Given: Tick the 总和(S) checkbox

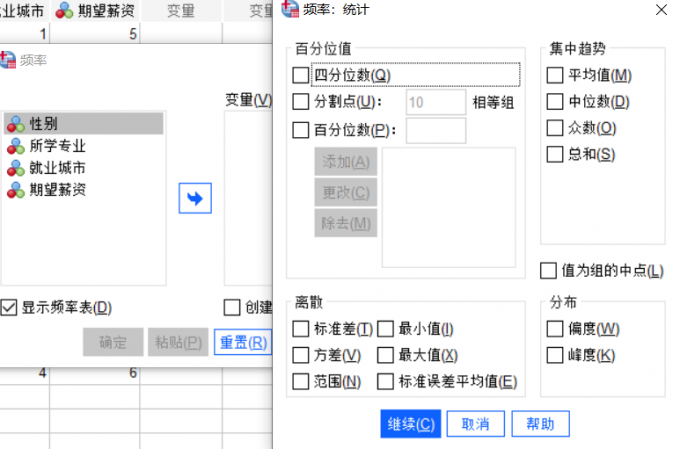Looking at the screenshot, I should coord(555,154).
